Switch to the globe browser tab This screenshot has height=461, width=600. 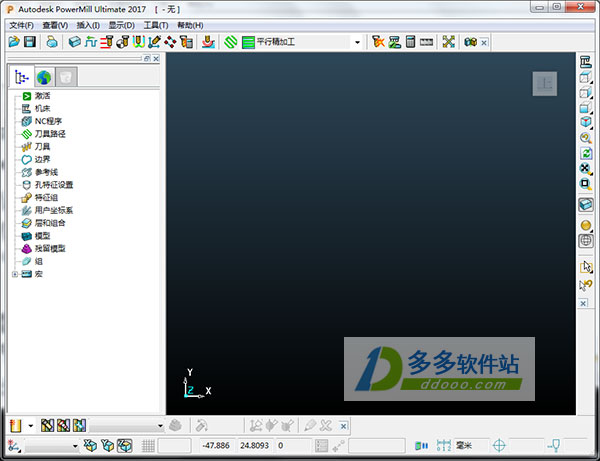click(44, 77)
